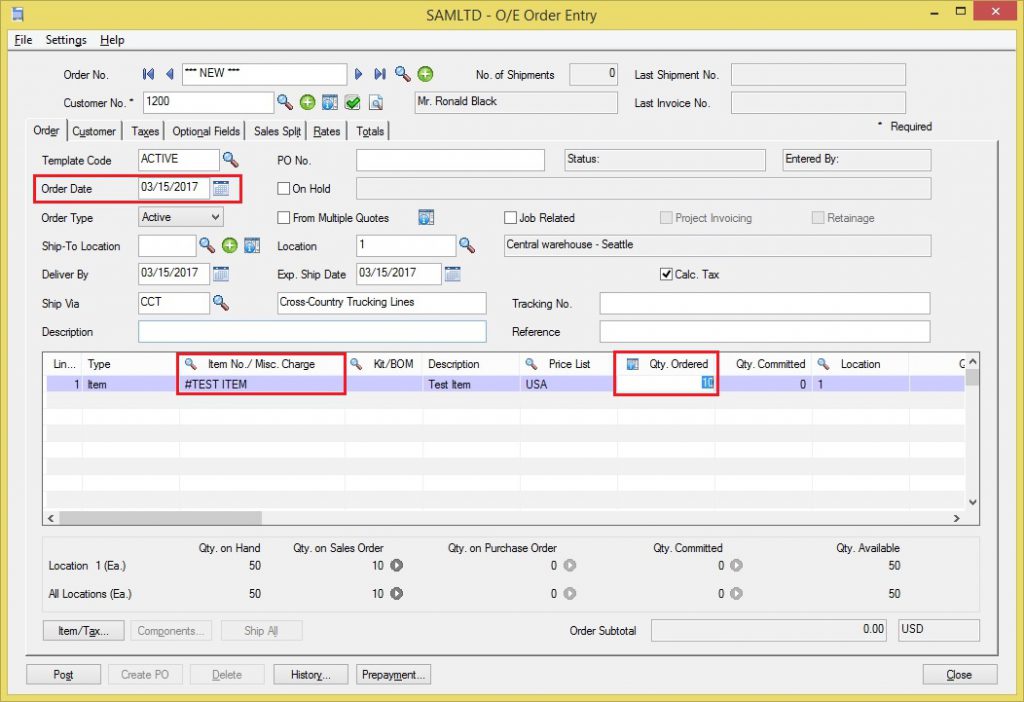Uncheck Calc. Tax checkbox
This screenshot has height=702, width=1024.
(x=665, y=274)
